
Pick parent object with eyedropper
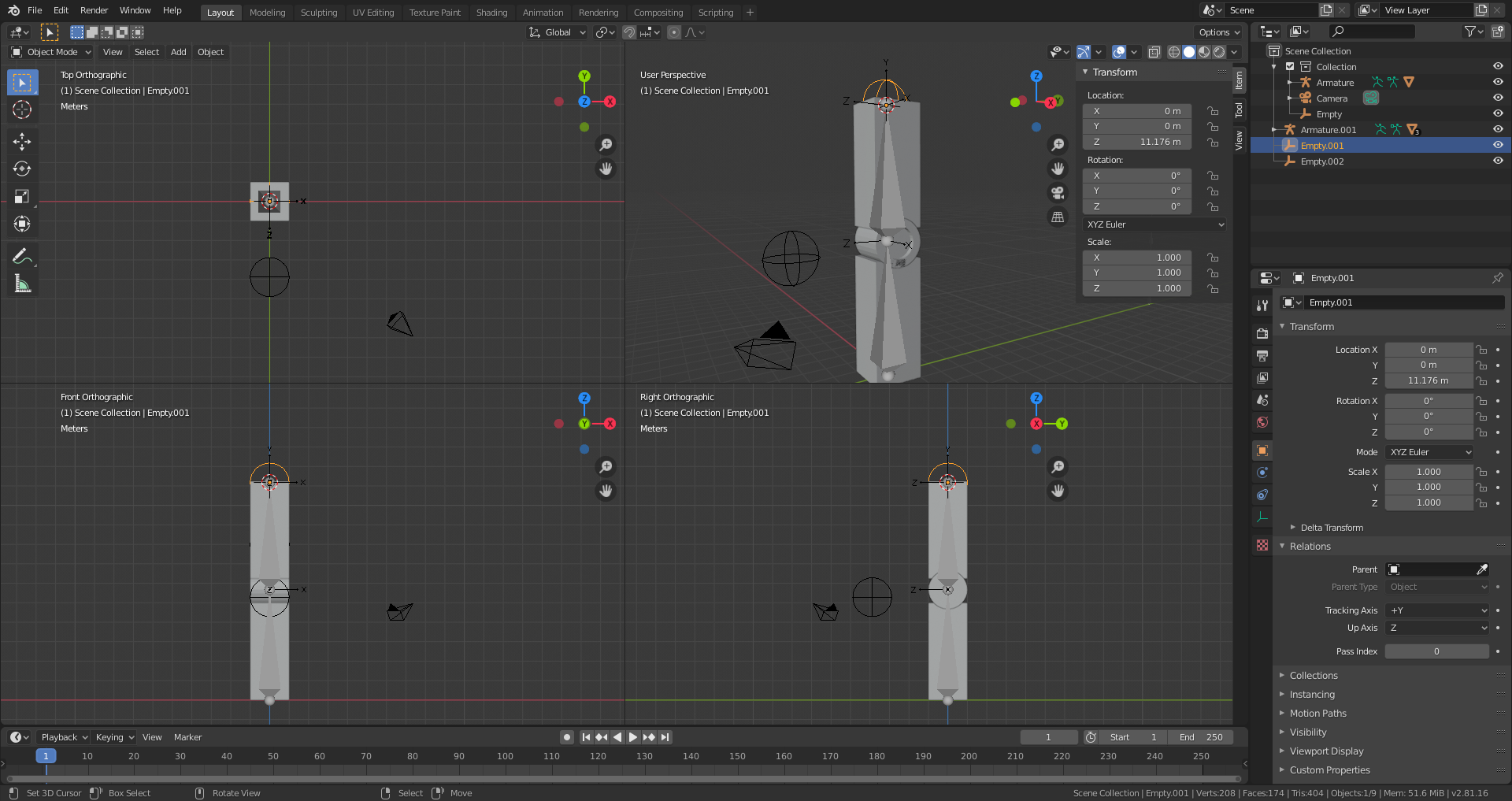coord(1481,569)
